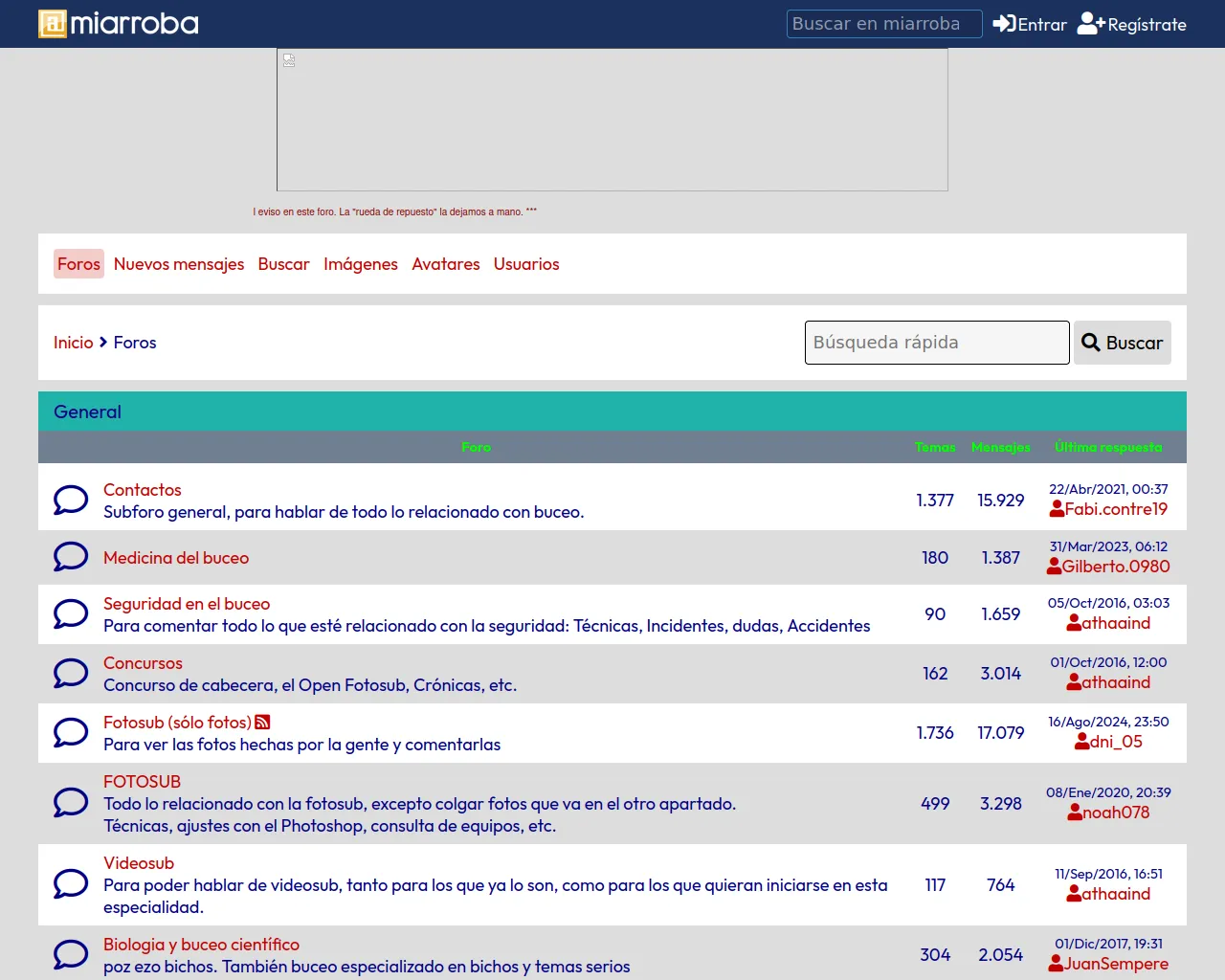Click the speech bubble icon for Videosub

click(71, 884)
